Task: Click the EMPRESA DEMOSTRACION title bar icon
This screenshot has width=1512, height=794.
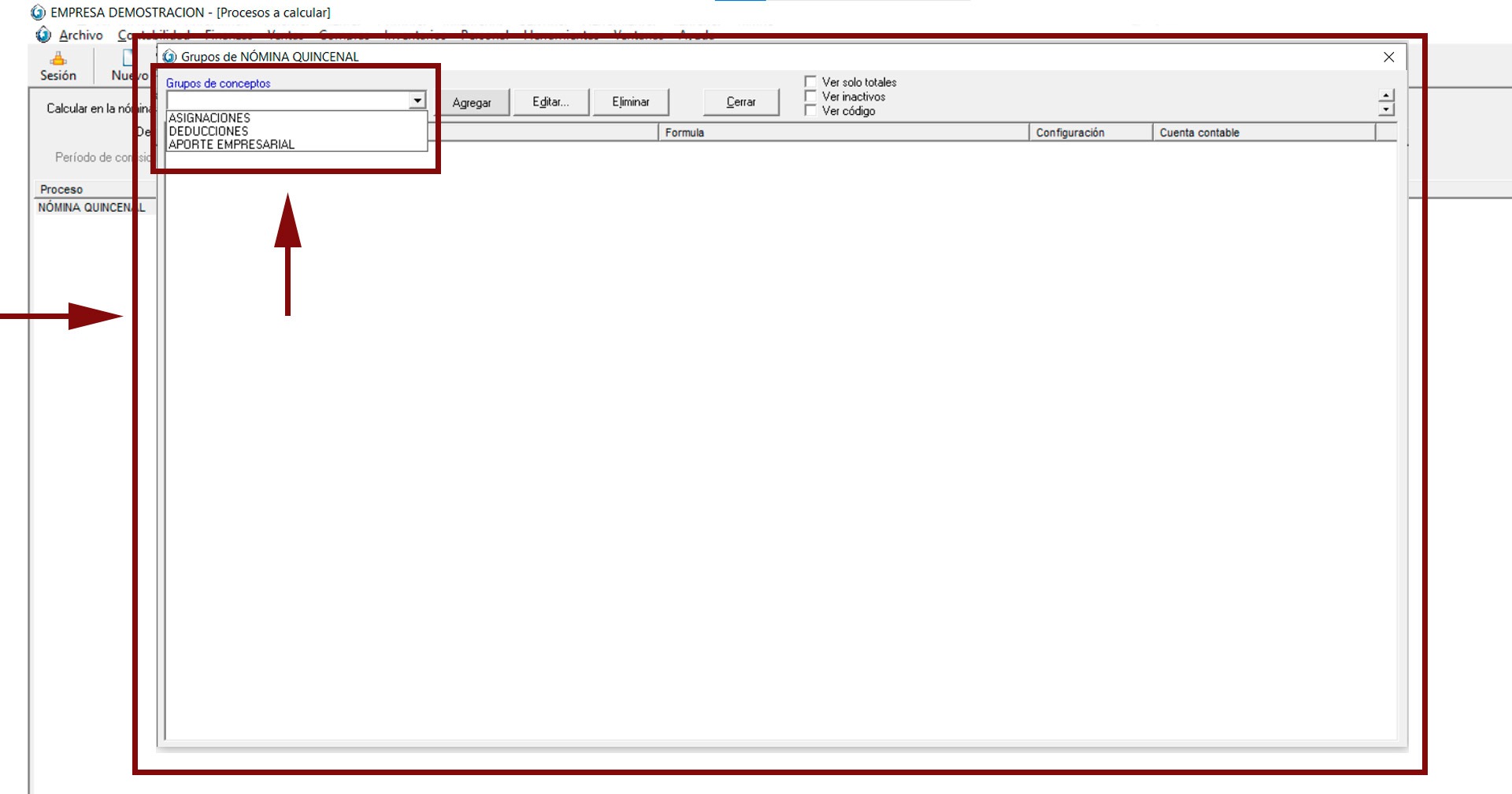Action: pos(38,13)
